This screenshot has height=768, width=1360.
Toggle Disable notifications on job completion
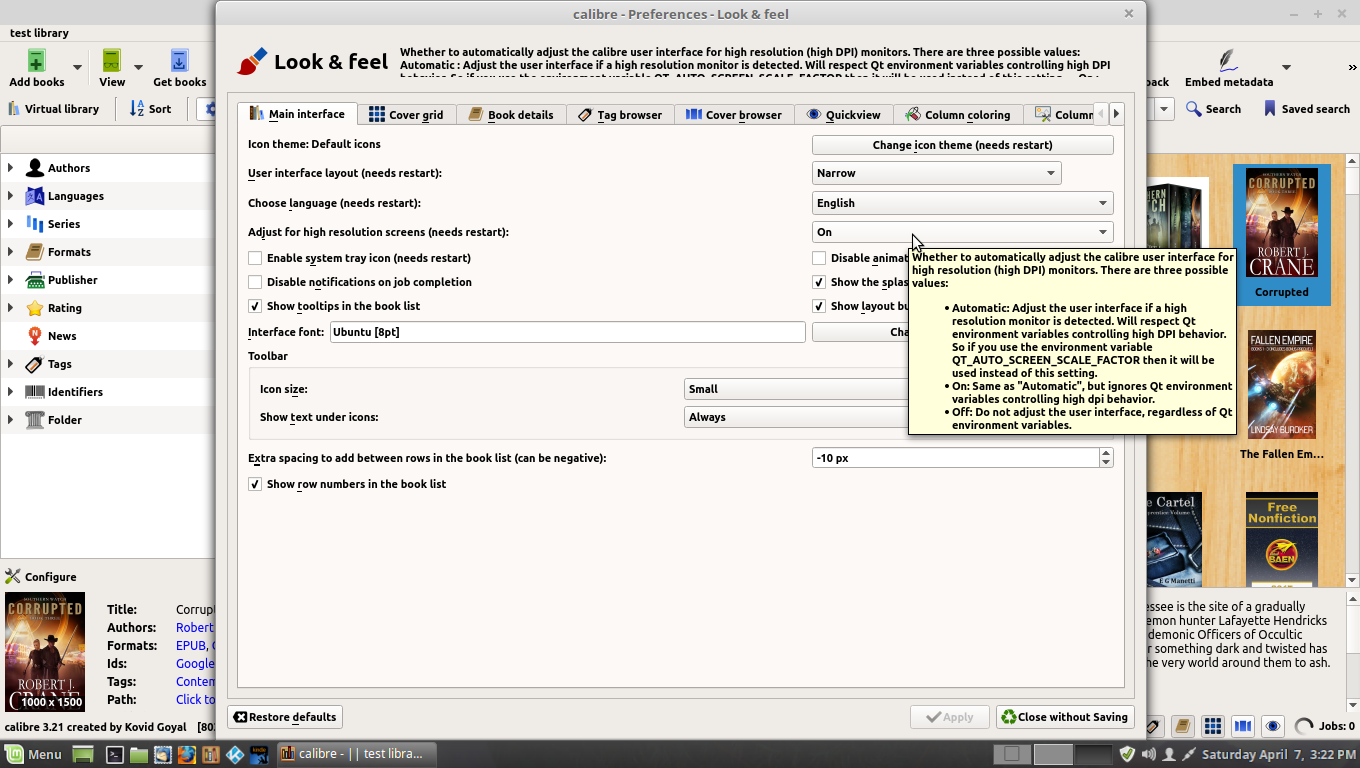[255, 282]
